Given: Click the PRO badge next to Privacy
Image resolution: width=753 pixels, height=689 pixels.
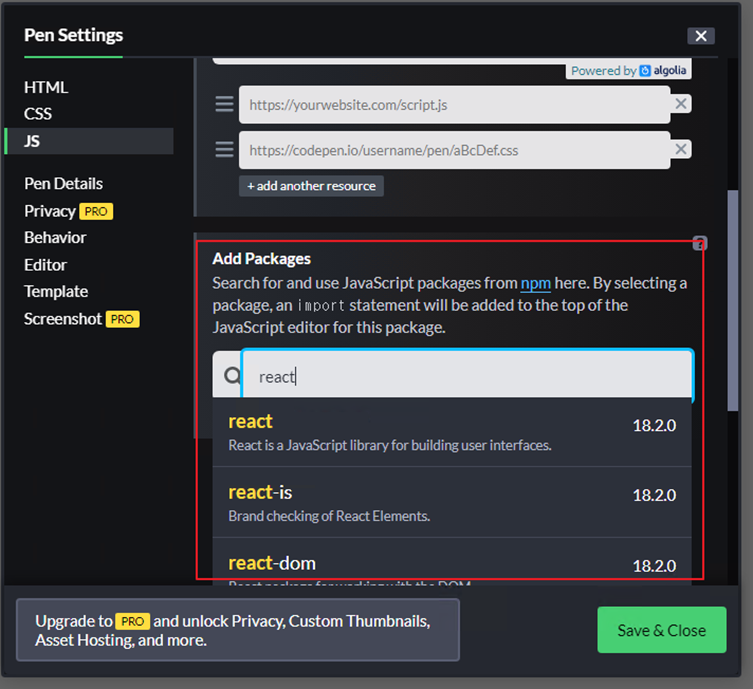Looking at the screenshot, I should click(x=96, y=211).
